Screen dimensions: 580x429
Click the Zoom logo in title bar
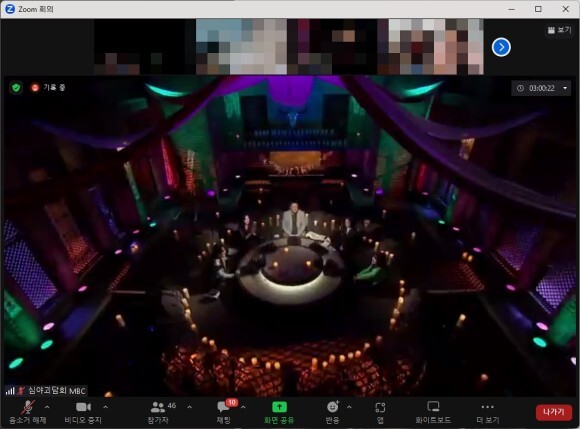(10, 9)
